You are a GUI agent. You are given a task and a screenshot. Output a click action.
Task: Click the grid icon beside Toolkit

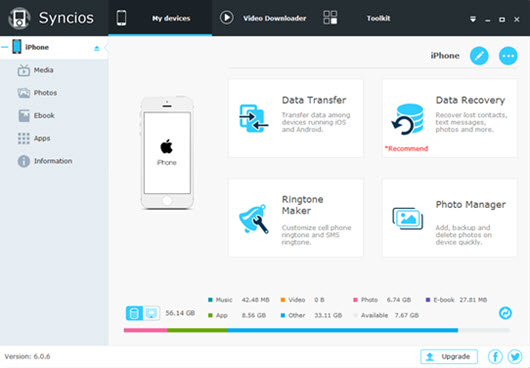click(x=330, y=18)
